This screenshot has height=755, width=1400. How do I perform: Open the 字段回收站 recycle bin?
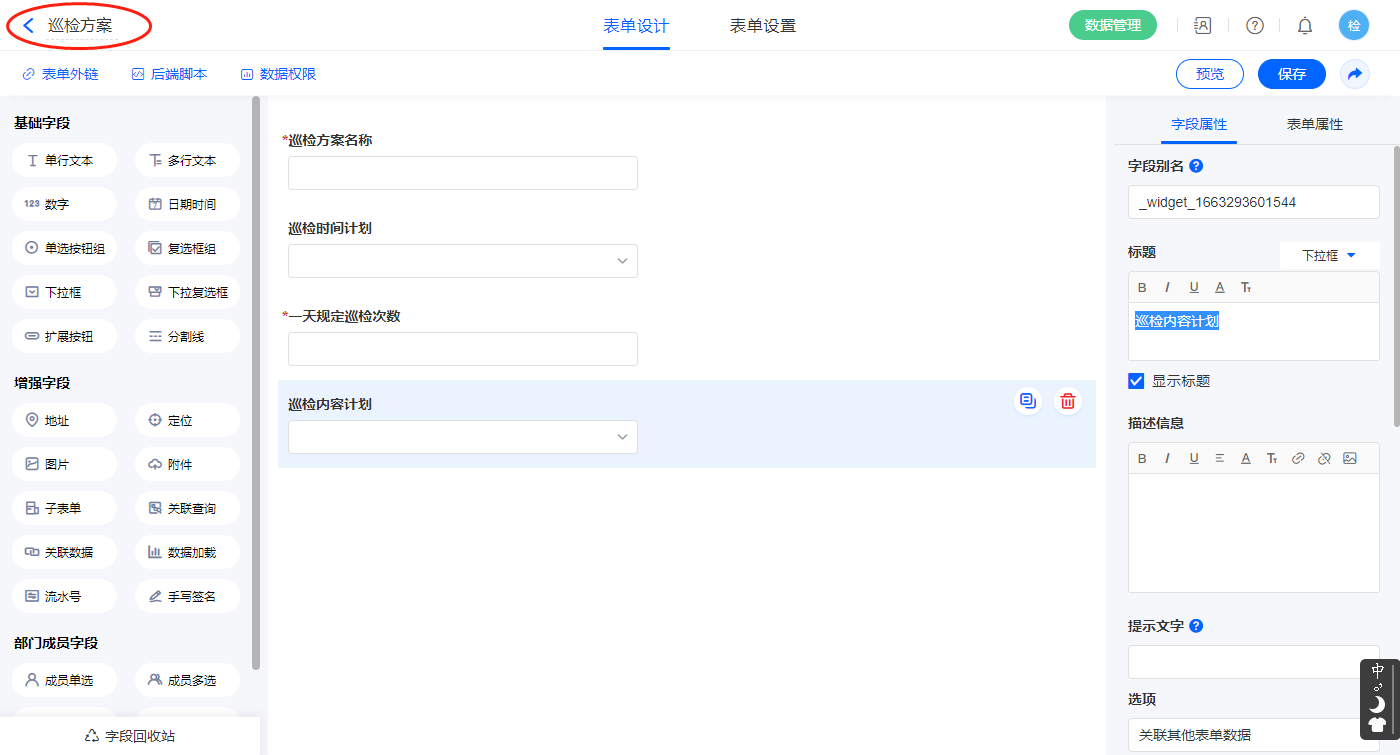click(130, 736)
